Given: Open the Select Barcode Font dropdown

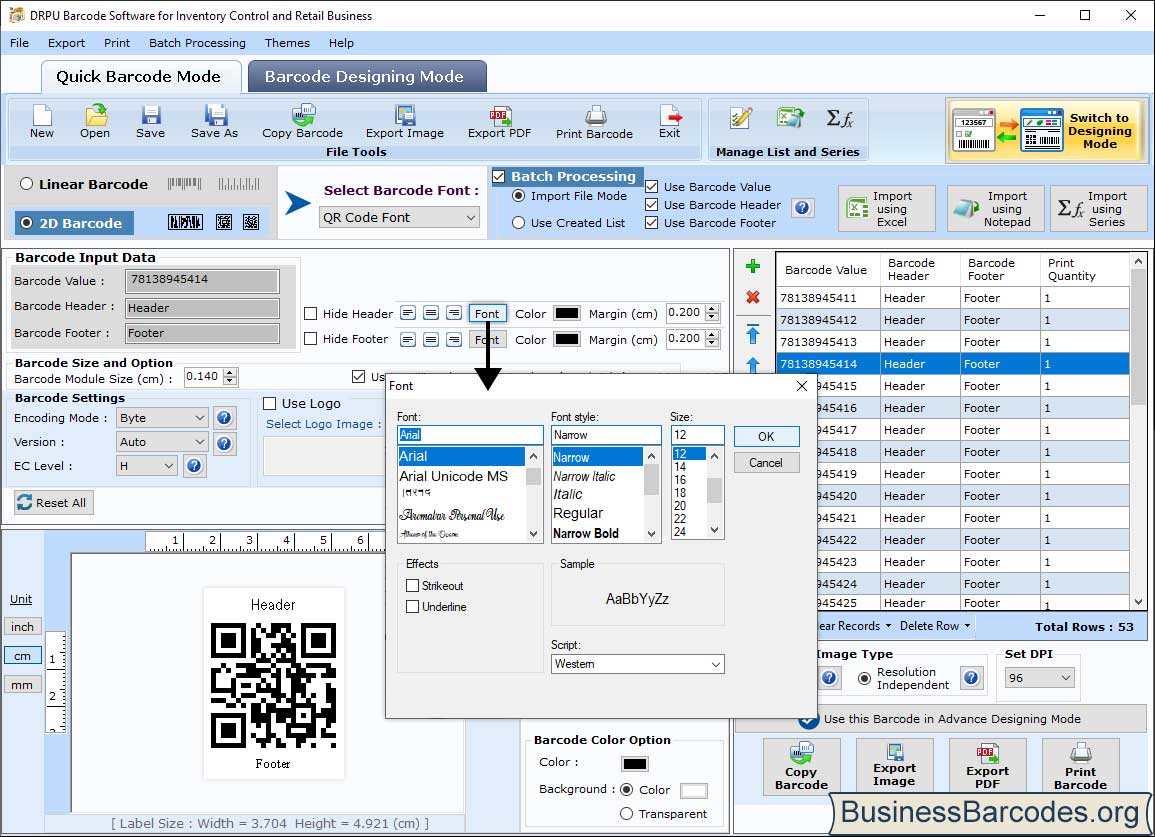Looking at the screenshot, I should [400, 217].
